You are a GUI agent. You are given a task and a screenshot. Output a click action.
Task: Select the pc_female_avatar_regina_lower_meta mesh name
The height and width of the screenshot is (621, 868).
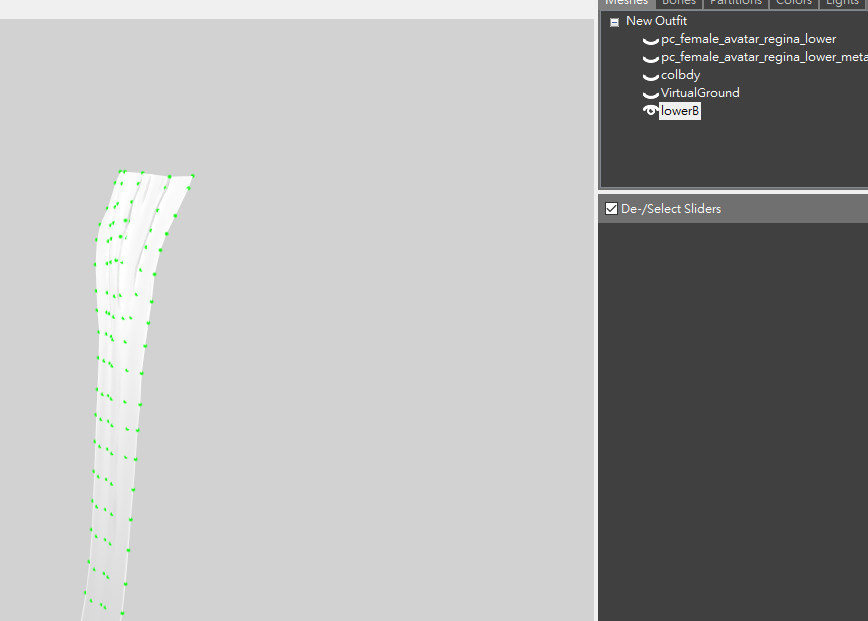pyautogui.click(x=764, y=57)
